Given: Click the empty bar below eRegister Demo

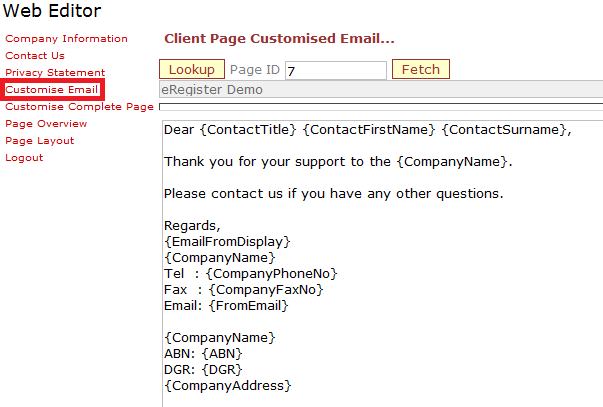Looking at the screenshot, I should [x=380, y=105].
